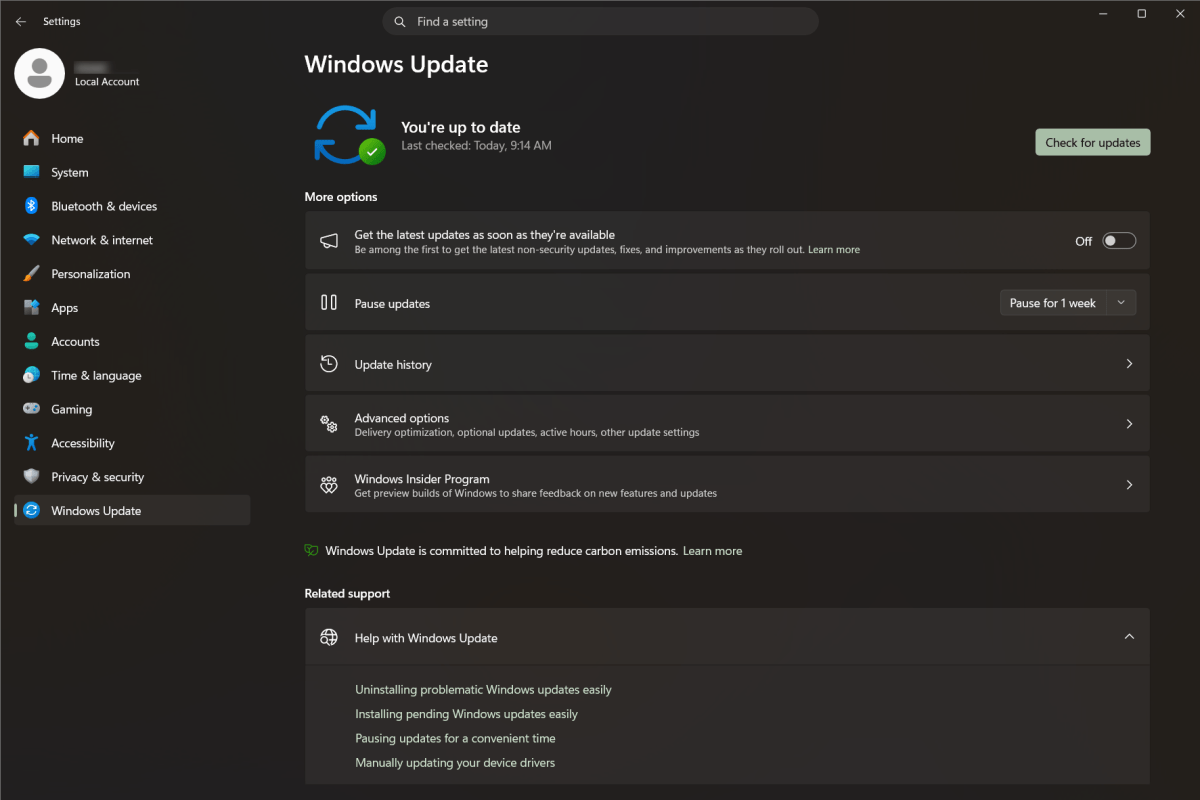Click Check for updates button
Viewport: 1200px width, 800px height.
pos(1093,142)
